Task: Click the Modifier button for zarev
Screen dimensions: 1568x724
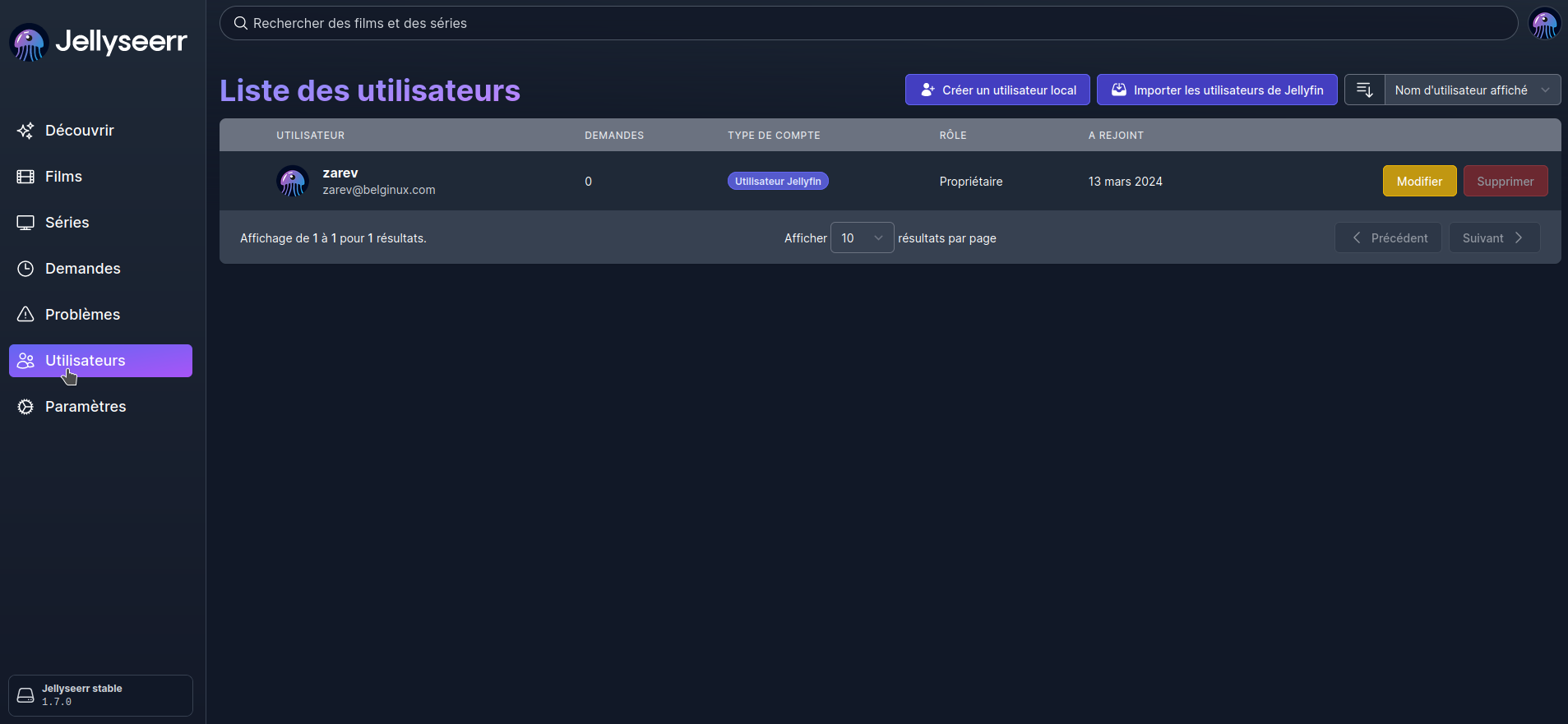Action: click(1419, 181)
